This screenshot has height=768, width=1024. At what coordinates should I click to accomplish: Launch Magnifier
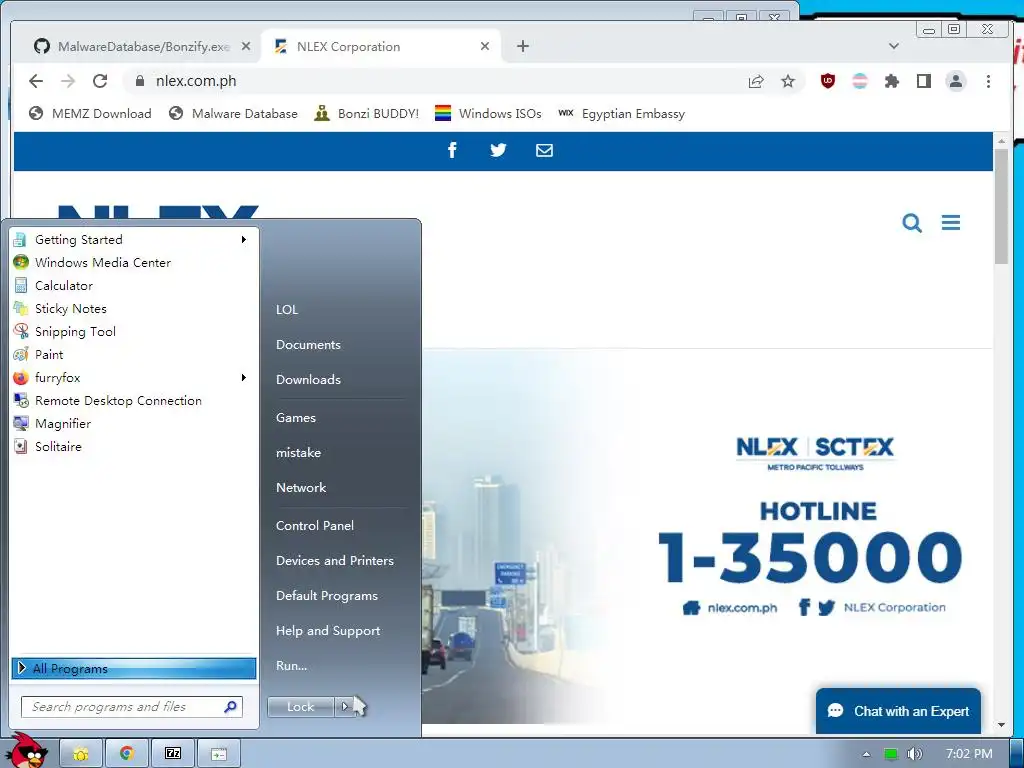click(x=134, y=423)
